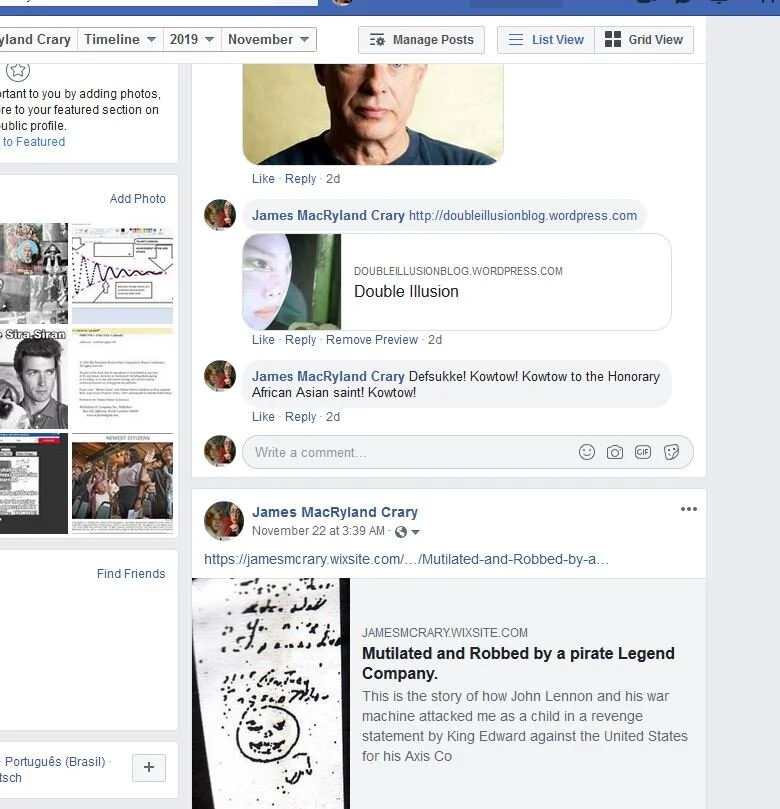This screenshot has height=809, width=780.
Task: Like the Double Illusion link comment
Action: [x=263, y=340]
